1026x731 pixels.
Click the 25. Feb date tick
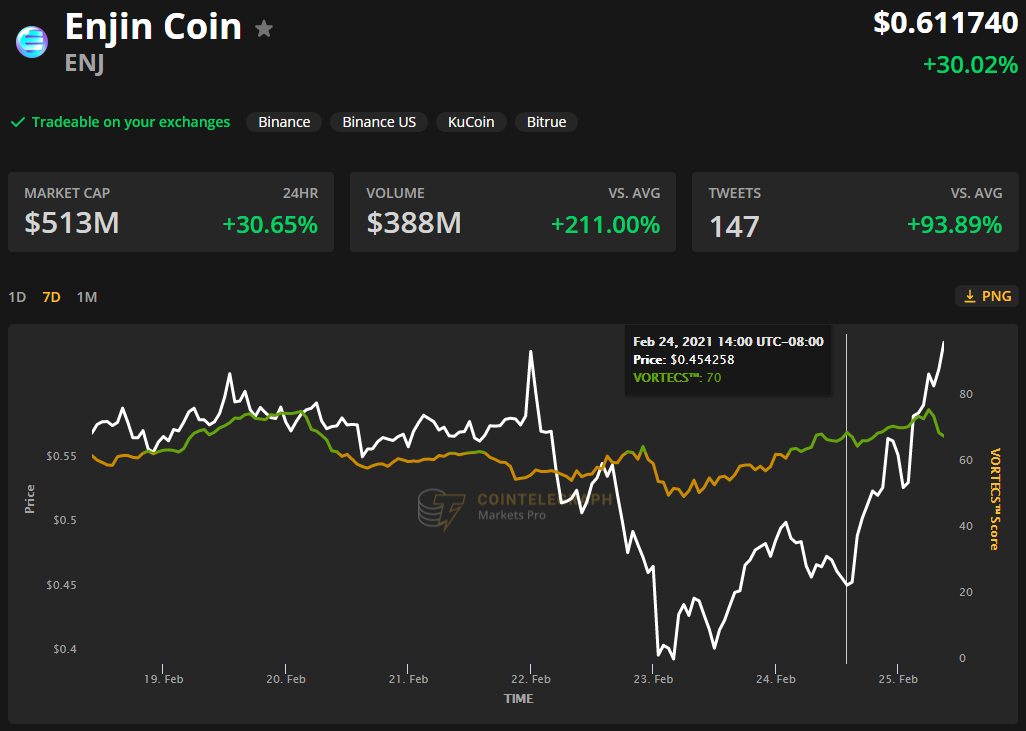click(898, 679)
